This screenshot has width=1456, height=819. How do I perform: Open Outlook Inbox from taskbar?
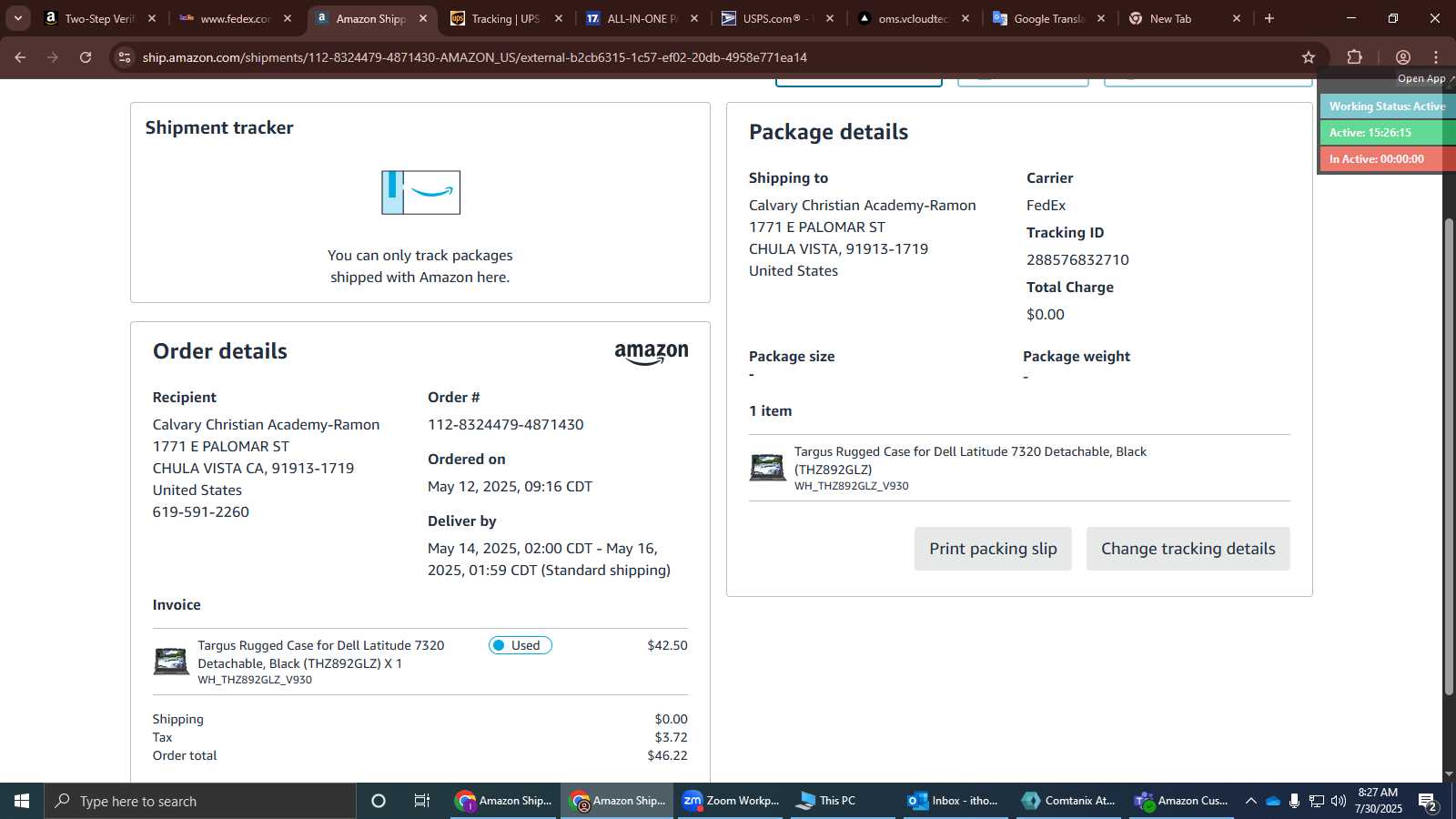954,801
